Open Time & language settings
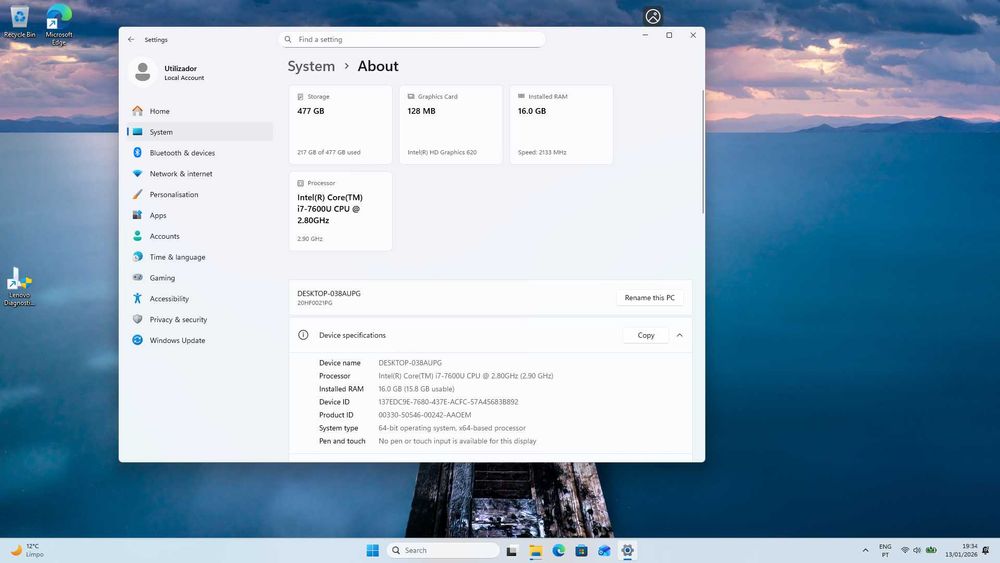 [x=200, y=257]
